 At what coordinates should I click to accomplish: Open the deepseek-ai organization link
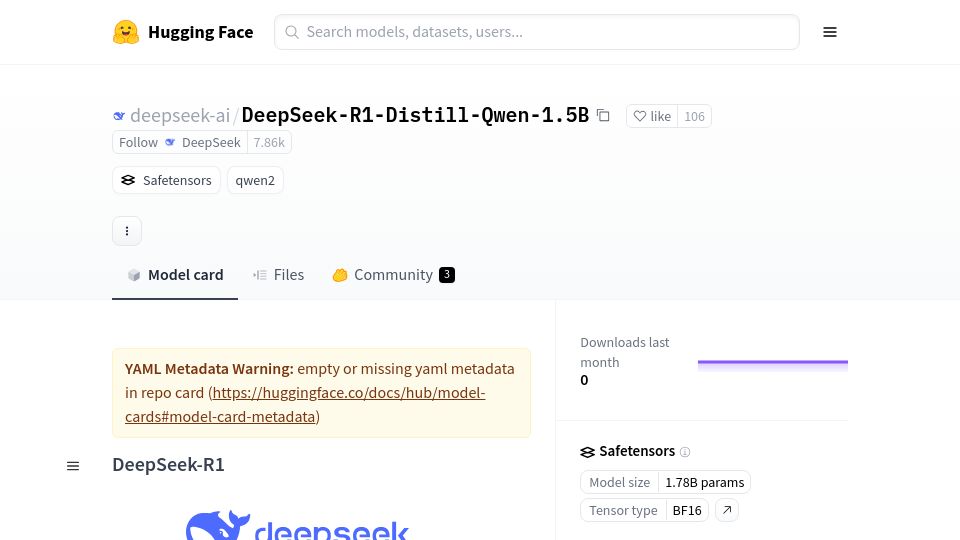180,115
